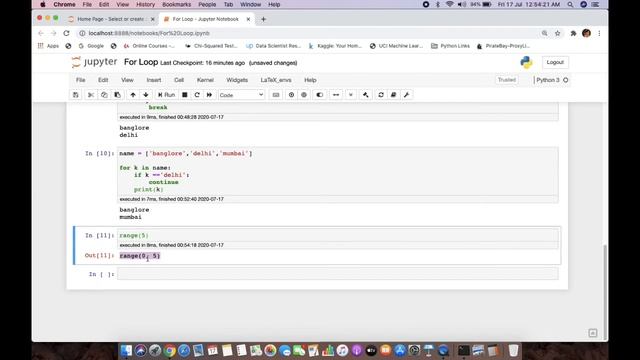Open Finder from the Dock
Screen dimensions: 640x360
coord(126,350)
